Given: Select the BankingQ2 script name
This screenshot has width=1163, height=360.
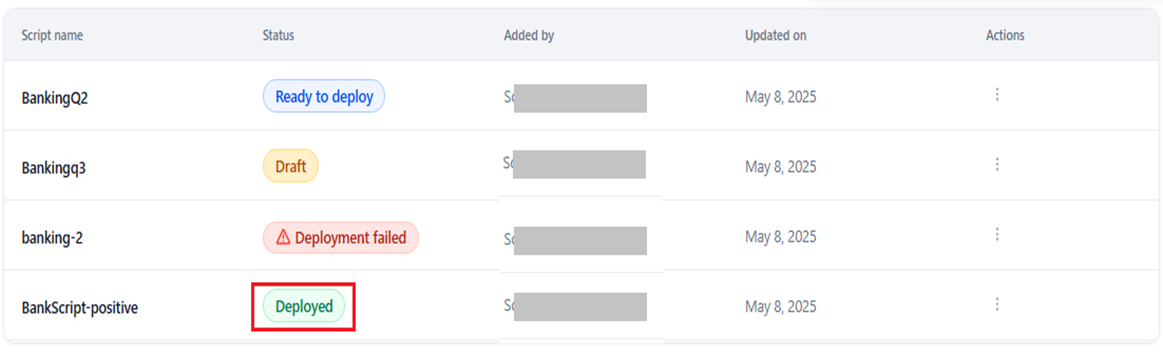Looking at the screenshot, I should click(55, 98).
